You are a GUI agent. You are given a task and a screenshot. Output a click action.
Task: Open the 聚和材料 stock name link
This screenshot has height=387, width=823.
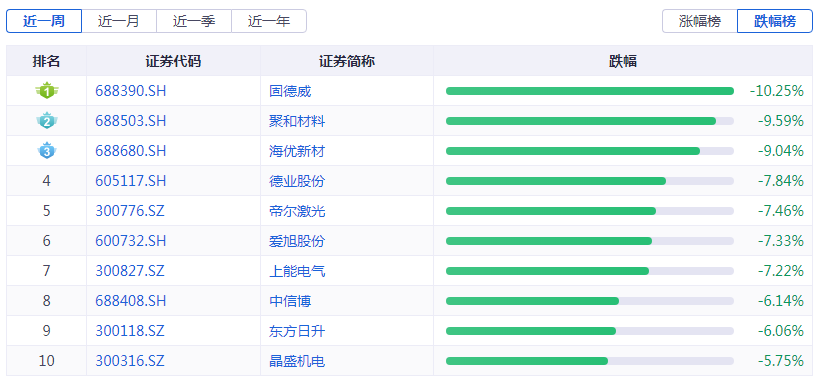(x=297, y=121)
